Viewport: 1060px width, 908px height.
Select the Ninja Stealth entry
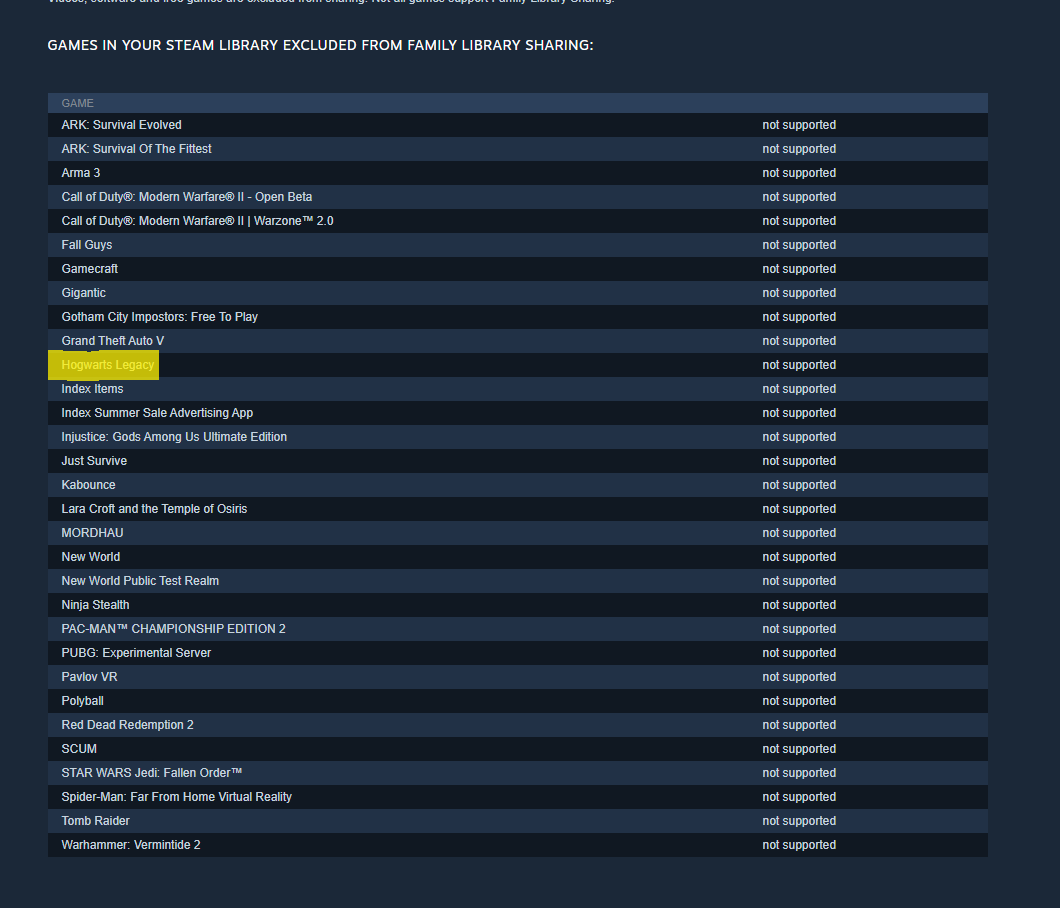95,605
